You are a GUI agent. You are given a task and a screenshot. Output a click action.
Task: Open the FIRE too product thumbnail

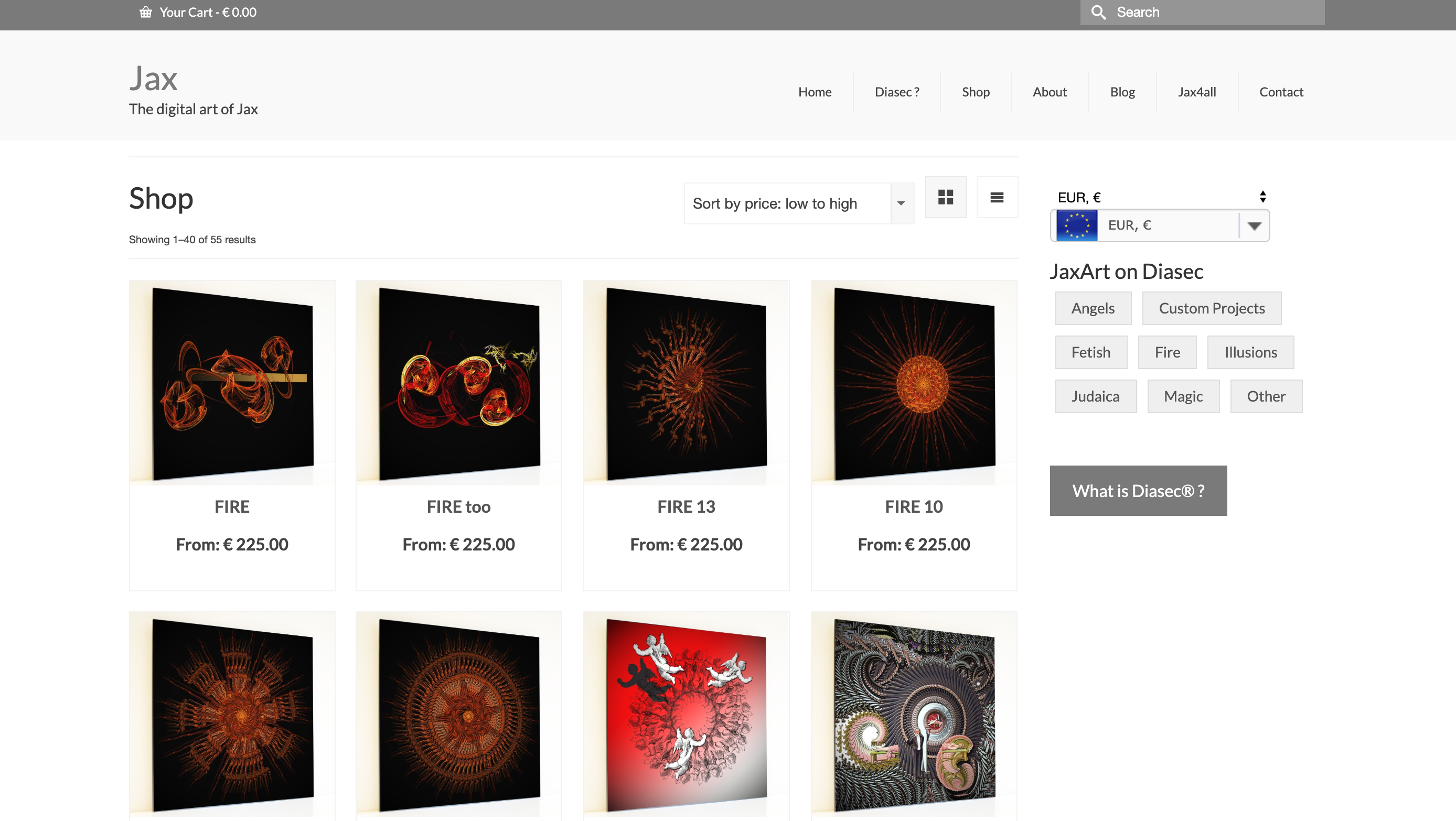[x=459, y=383]
